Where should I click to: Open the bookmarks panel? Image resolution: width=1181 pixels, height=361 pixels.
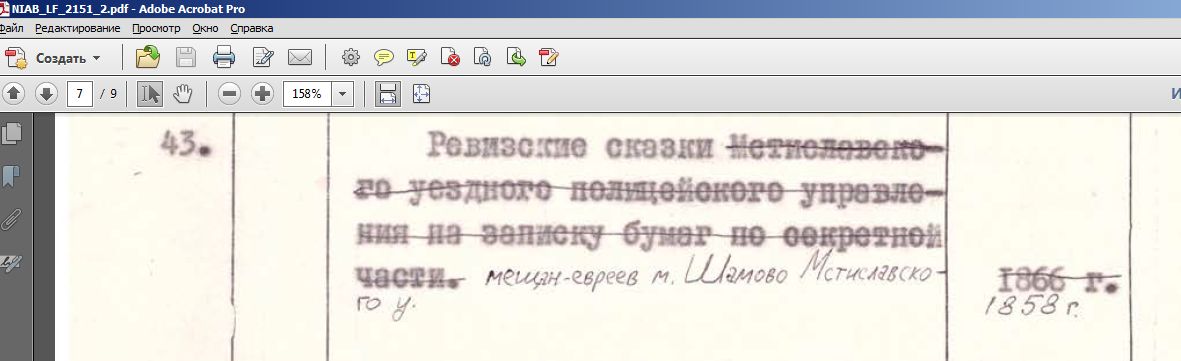point(12,177)
